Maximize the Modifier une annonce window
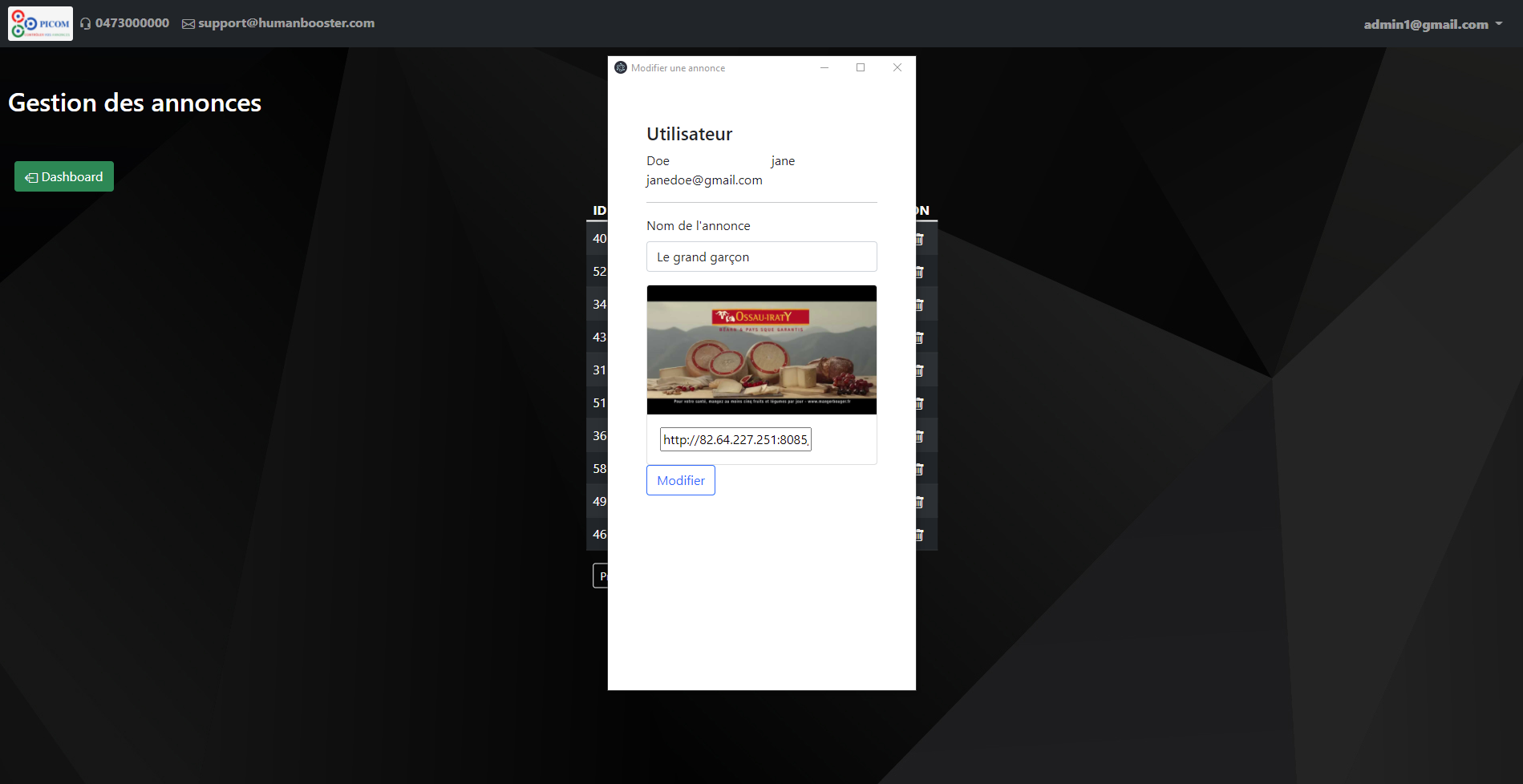Image resolution: width=1523 pixels, height=784 pixels. (x=861, y=67)
